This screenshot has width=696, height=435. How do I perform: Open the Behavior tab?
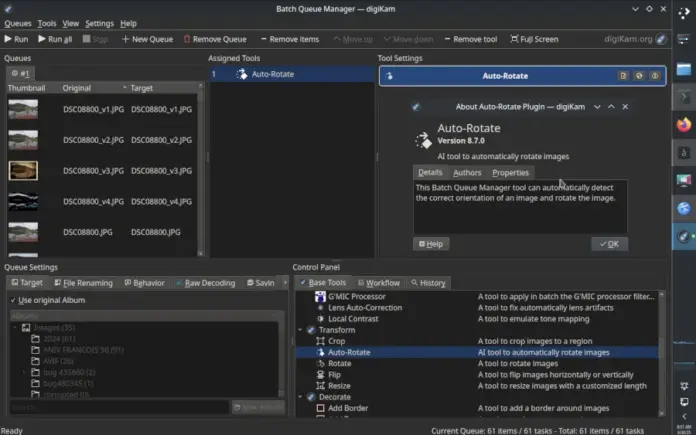(144, 283)
